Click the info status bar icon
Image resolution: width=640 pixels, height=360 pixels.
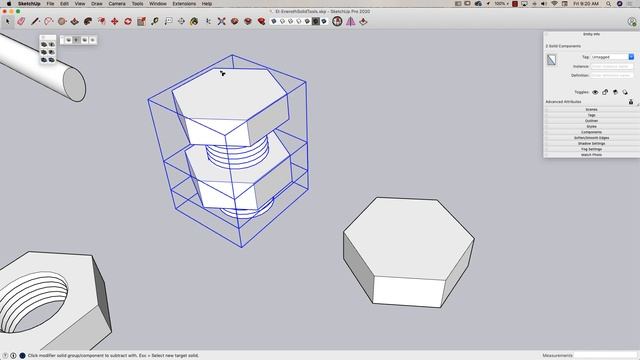click(13, 356)
